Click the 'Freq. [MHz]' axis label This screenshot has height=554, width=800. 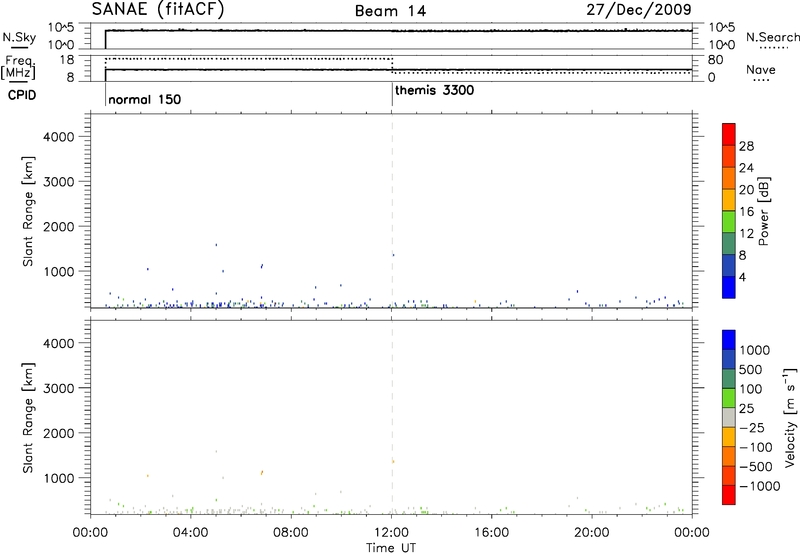click(x=19, y=68)
